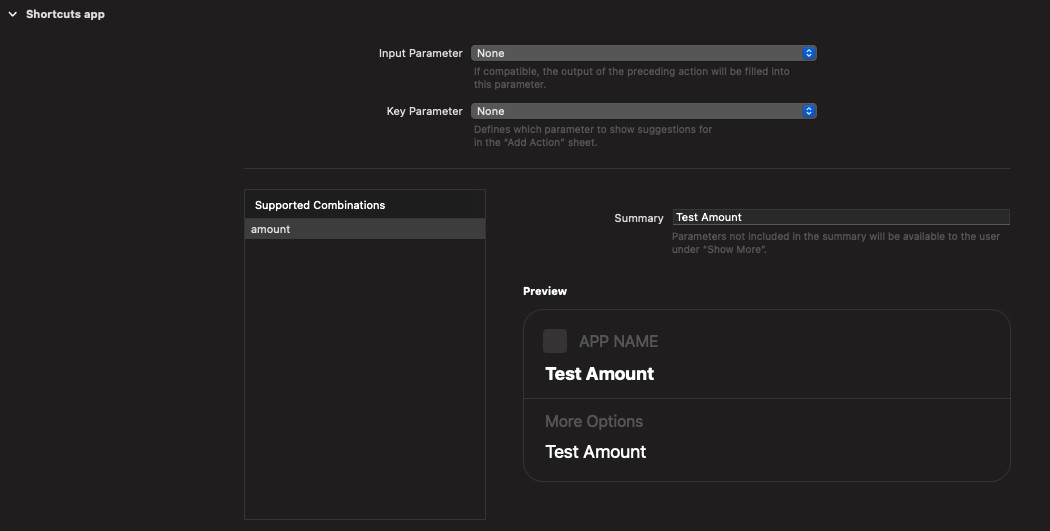Click APP NAME label in preview
Screen dimensions: 1050x531
click(x=618, y=342)
